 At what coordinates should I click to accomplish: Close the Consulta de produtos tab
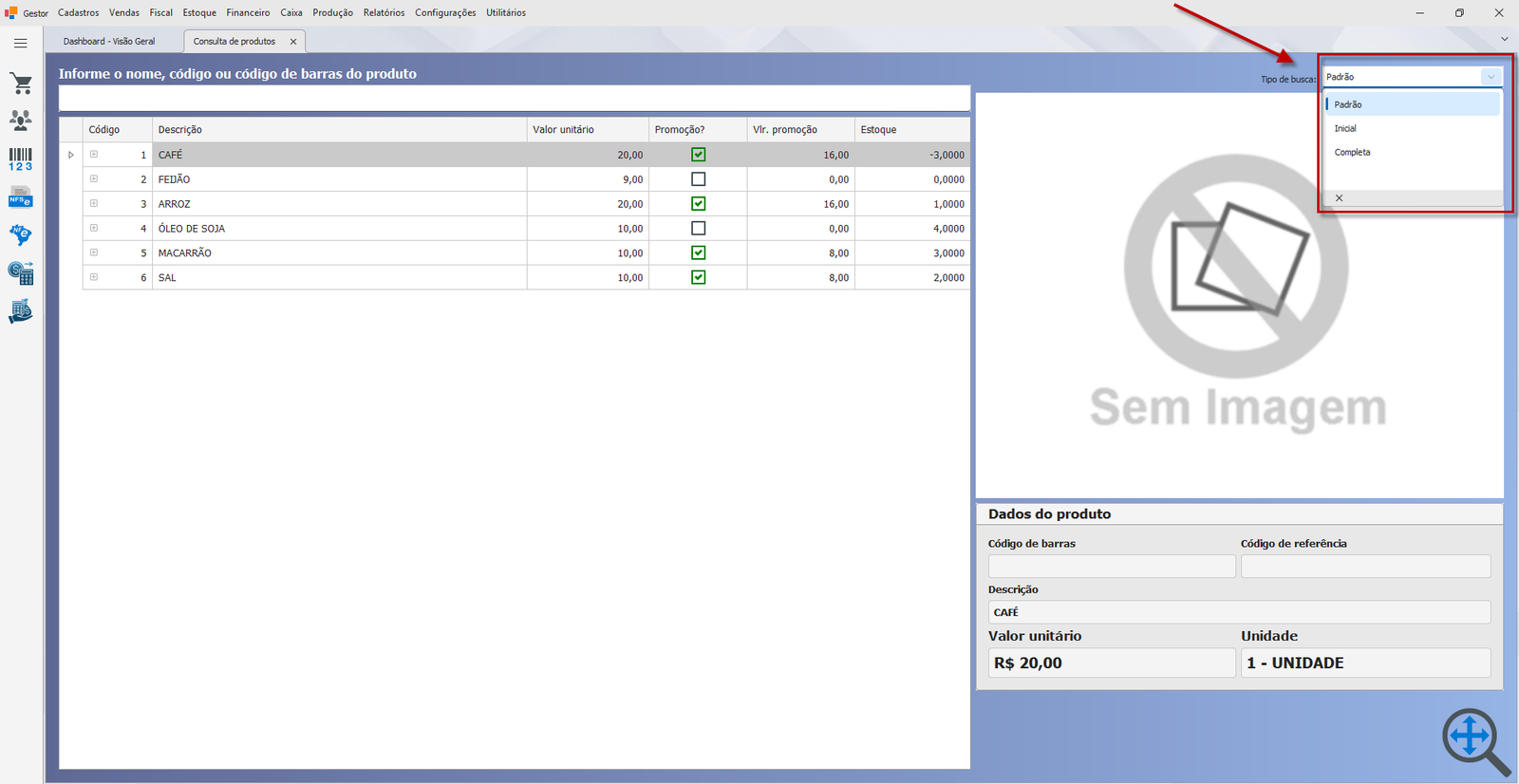(293, 42)
